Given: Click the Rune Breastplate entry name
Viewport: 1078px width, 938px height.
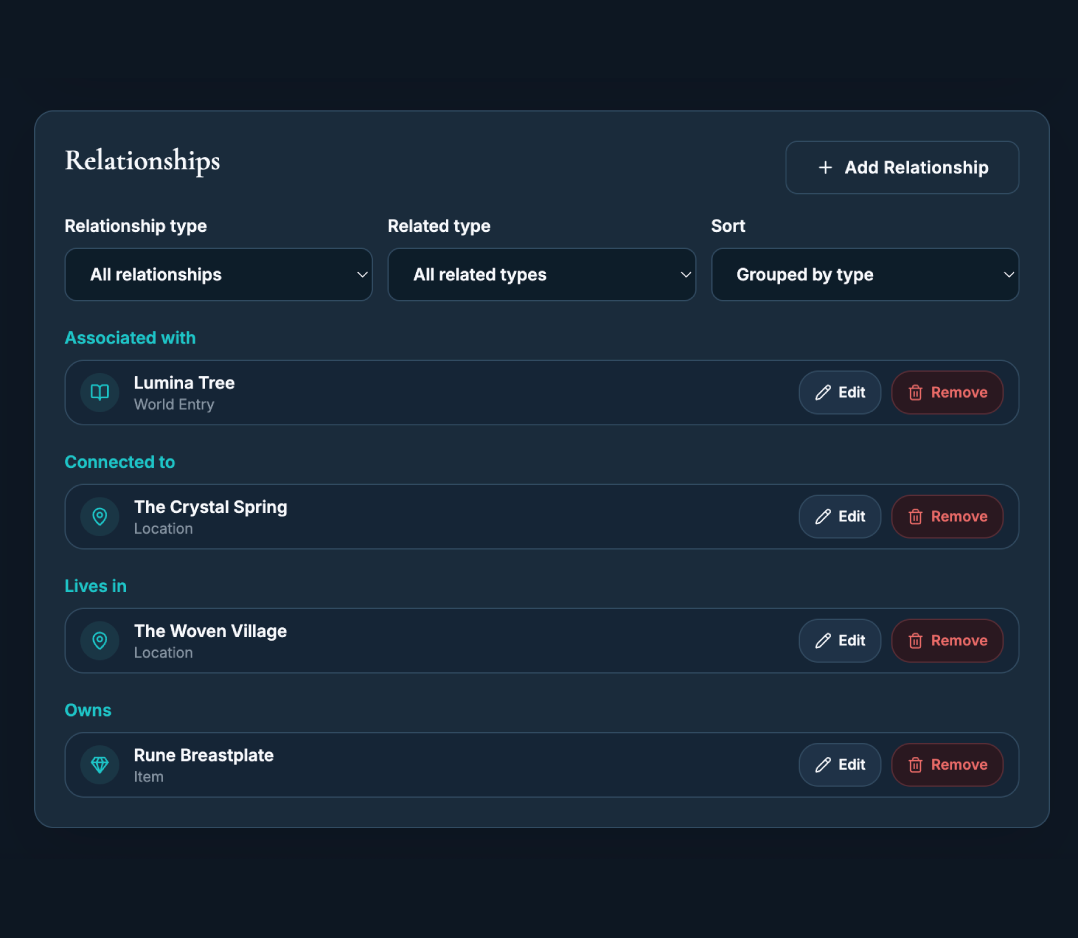Looking at the screenshot, I should pos(204,755).
